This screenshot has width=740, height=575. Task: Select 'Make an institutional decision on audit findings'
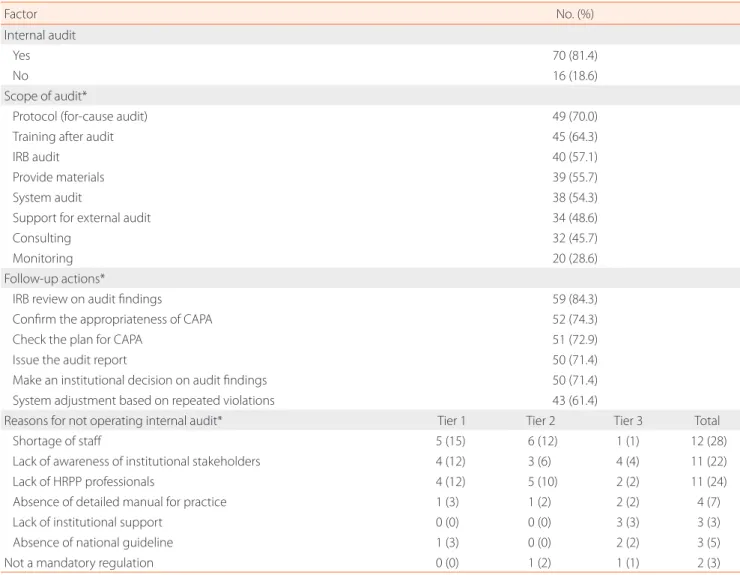point(140,381)
